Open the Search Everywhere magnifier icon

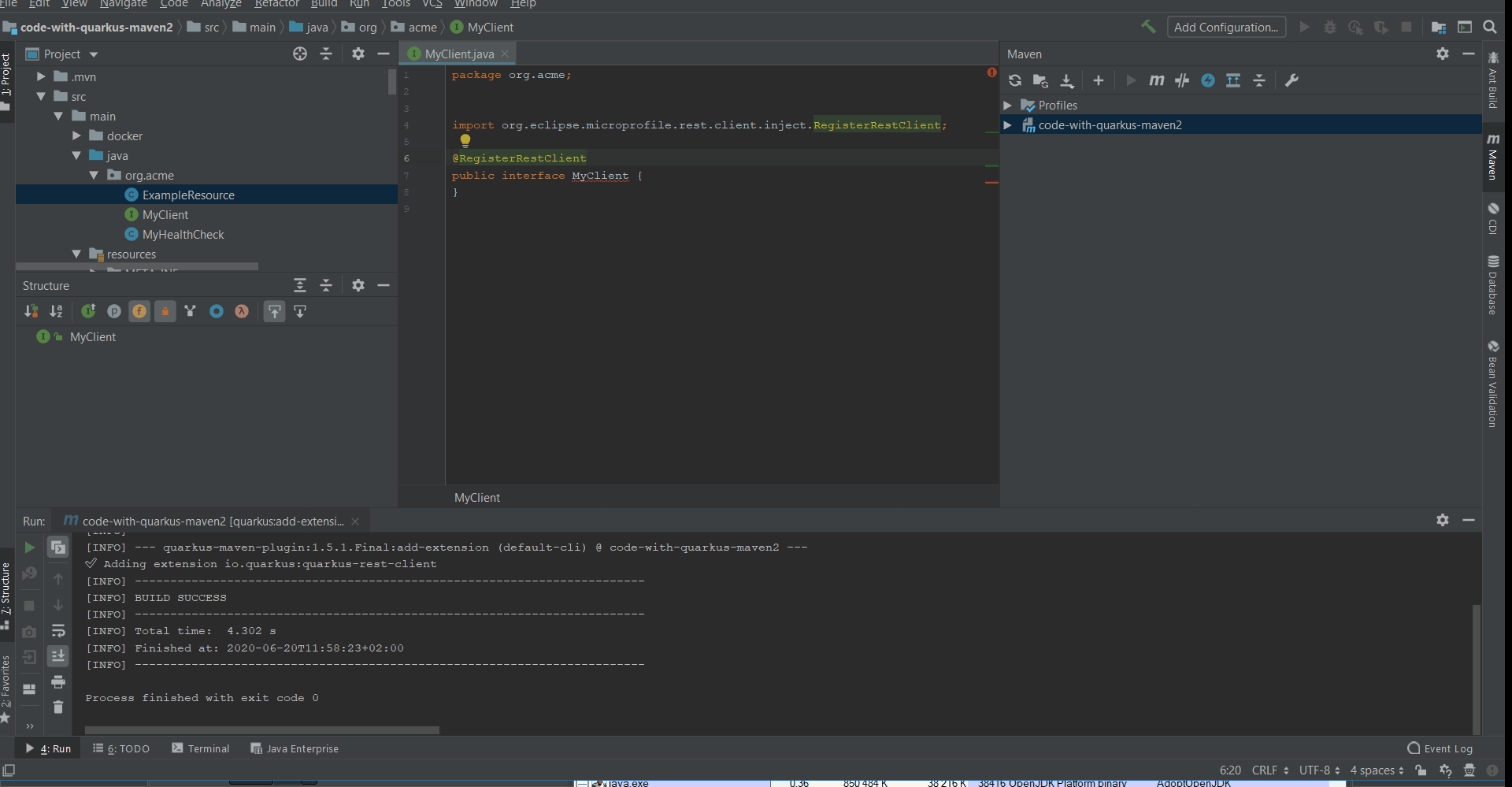click(1491, 26)
